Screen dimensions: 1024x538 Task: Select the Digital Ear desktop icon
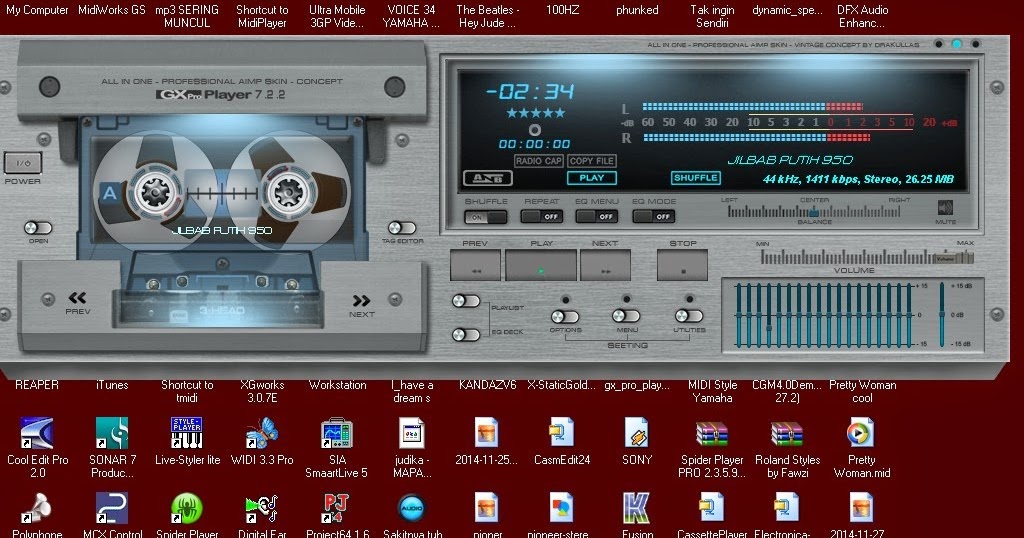click(262, 509)
